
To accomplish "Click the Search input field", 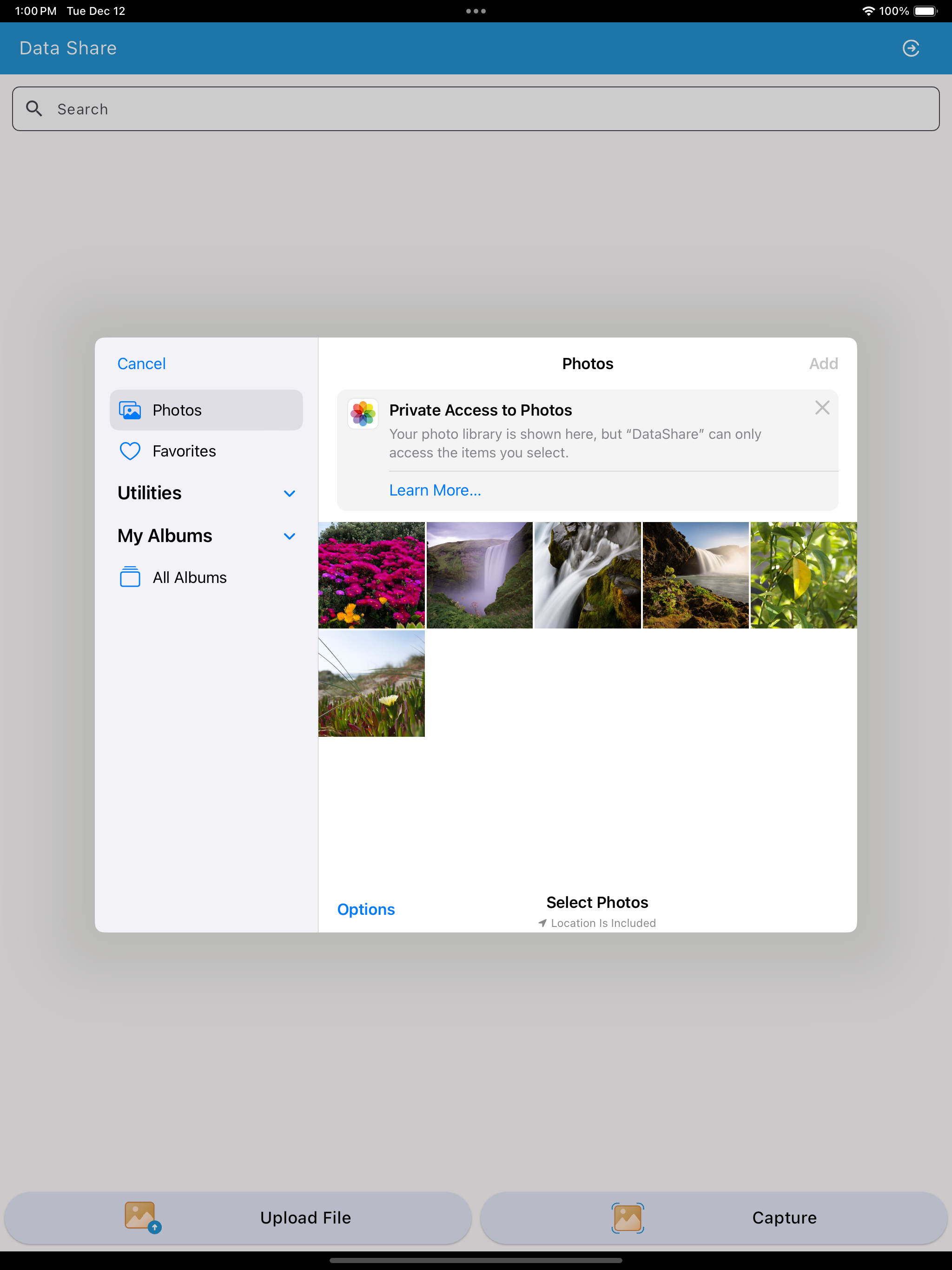I will coord(476,109).
